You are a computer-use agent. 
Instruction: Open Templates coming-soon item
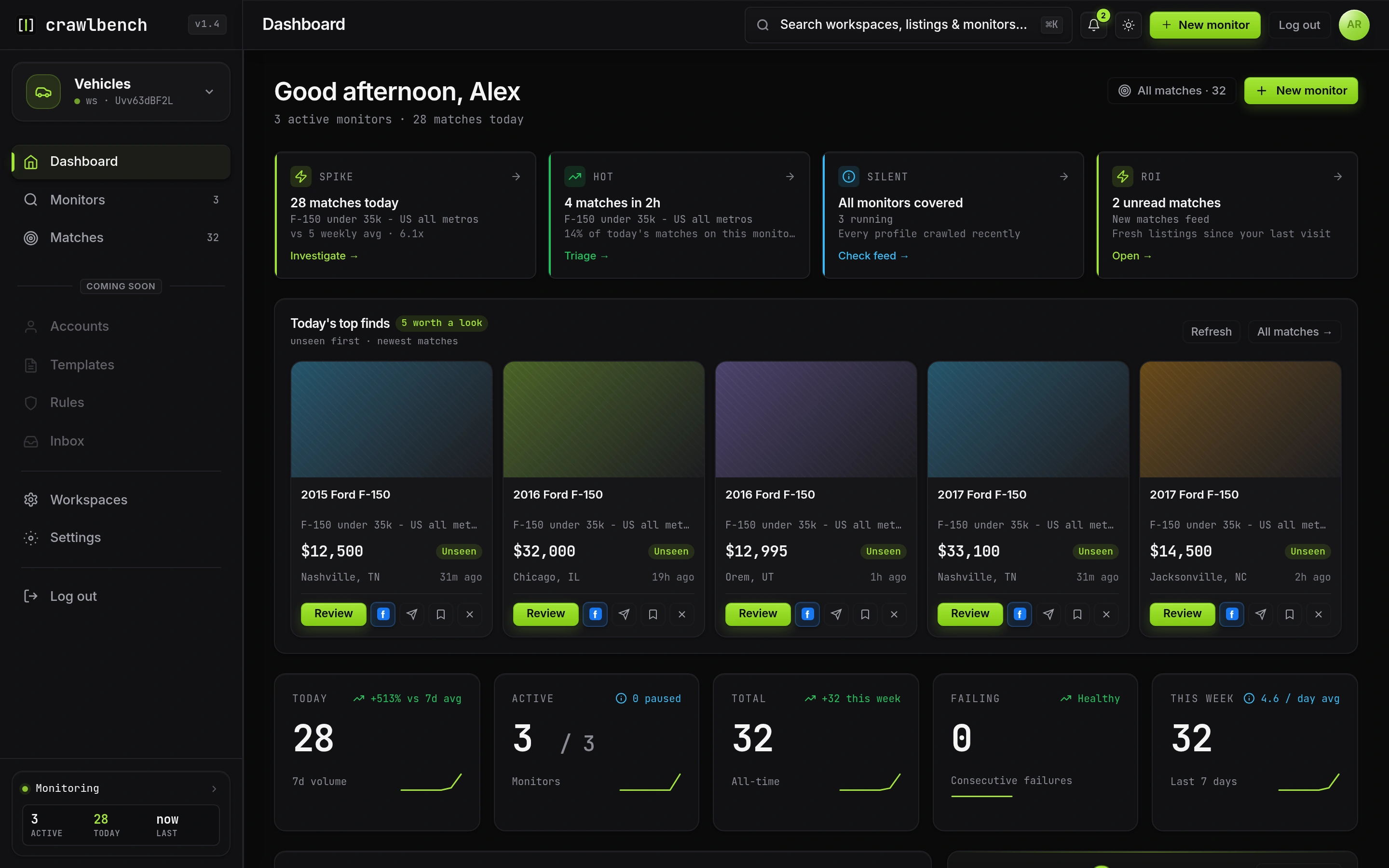coord(121,365)
